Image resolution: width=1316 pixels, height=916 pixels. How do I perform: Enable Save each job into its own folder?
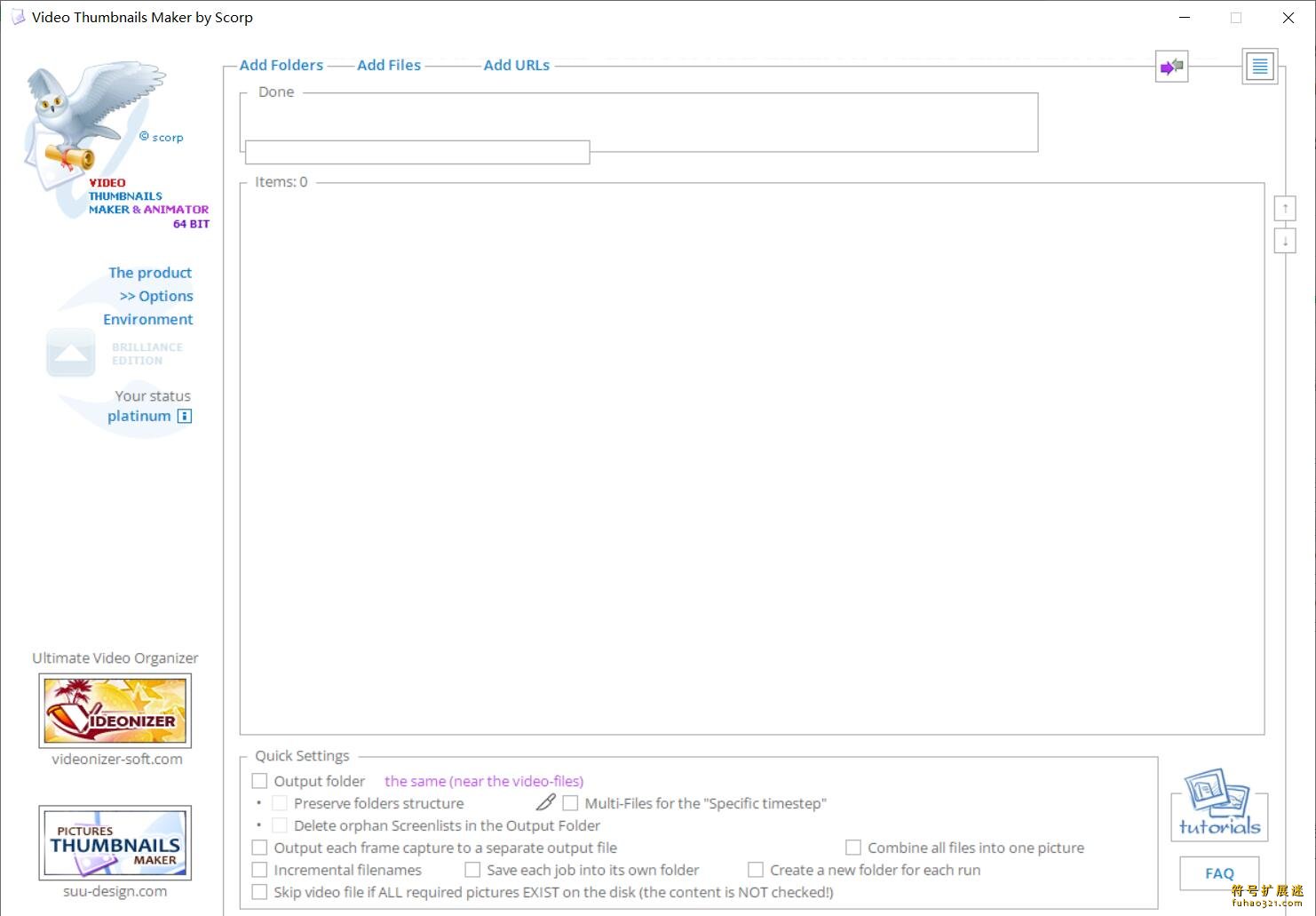tap(472, 870)
